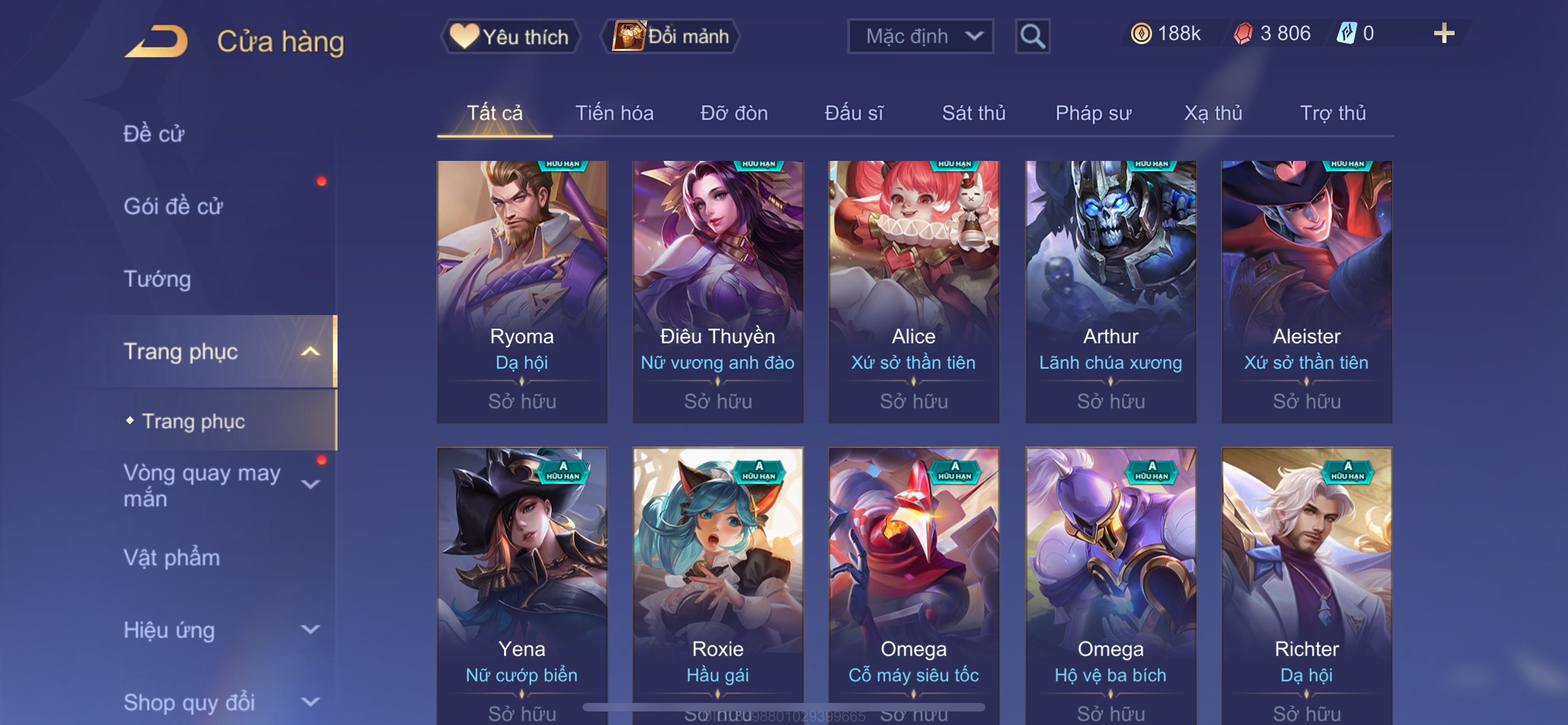
Task: Expand the Hiệu ứng sidebar section
Action: [x=310, y=630]
